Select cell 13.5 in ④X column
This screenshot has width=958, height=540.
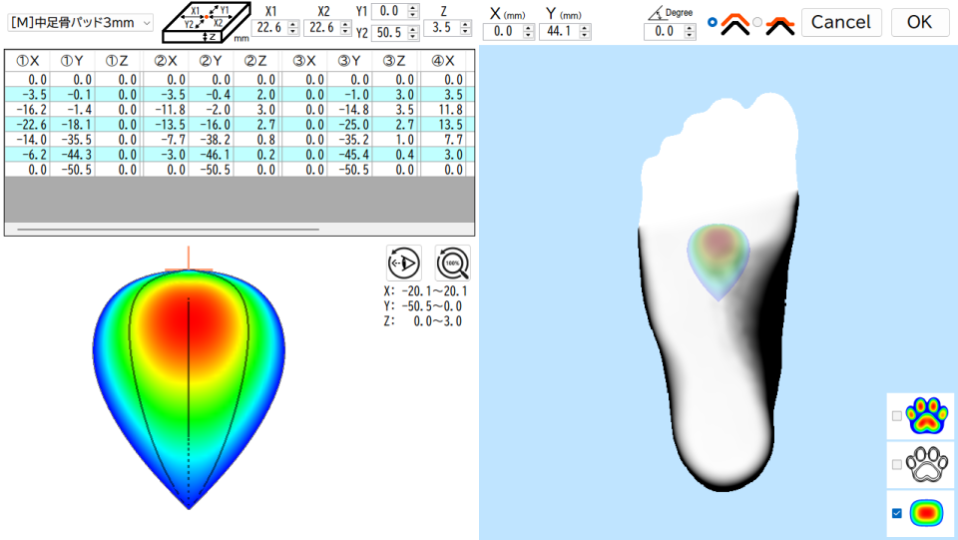(x=443, y=125)
